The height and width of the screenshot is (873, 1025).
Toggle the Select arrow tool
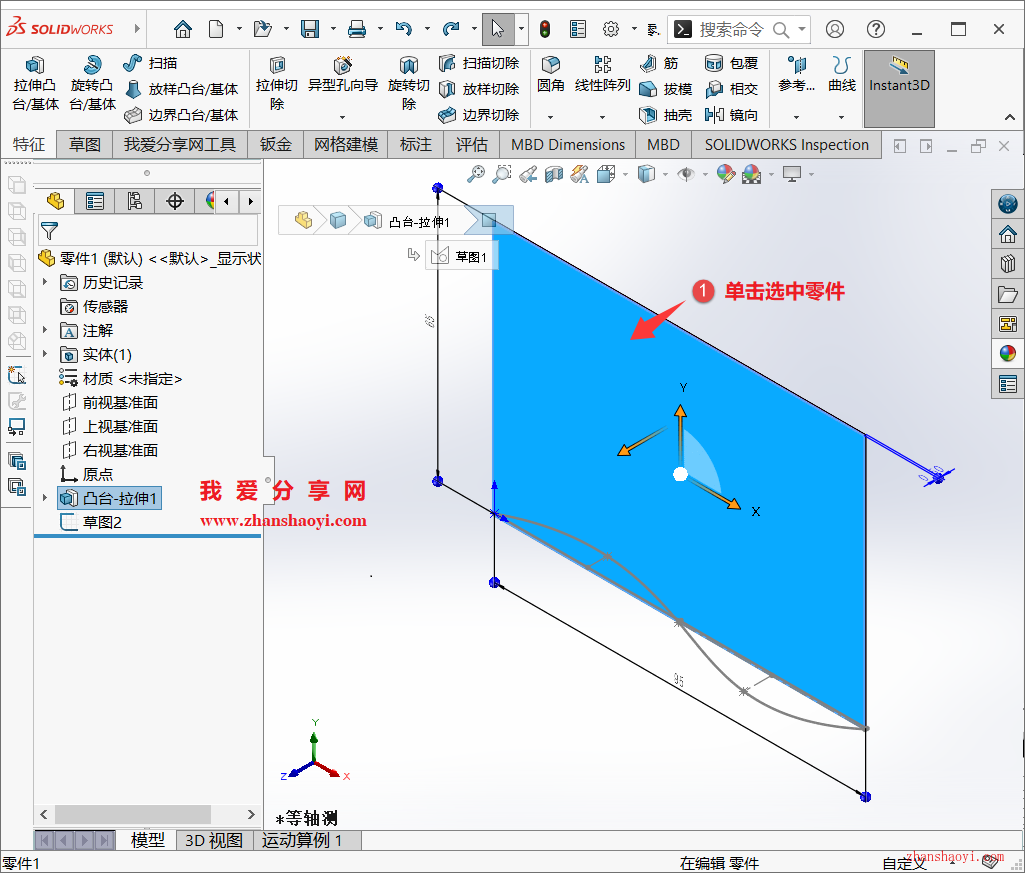(497, 29)
